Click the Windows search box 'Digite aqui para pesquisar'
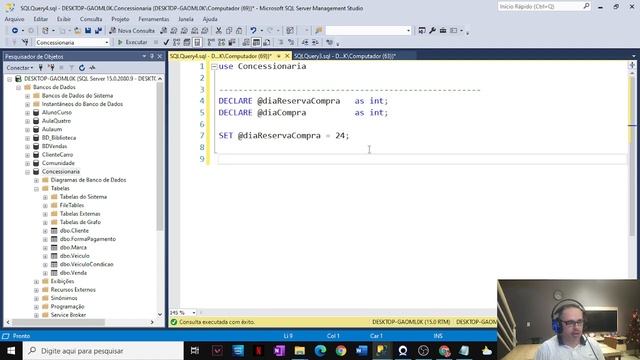Image resolution: width=640 pixels, height=360 pixels. (x=103, y=351)
